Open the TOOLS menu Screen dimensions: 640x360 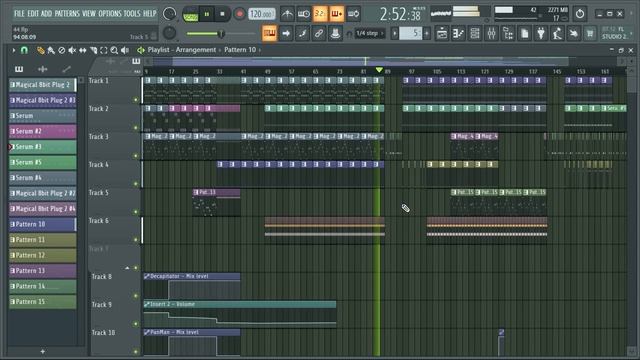(132, 13)
